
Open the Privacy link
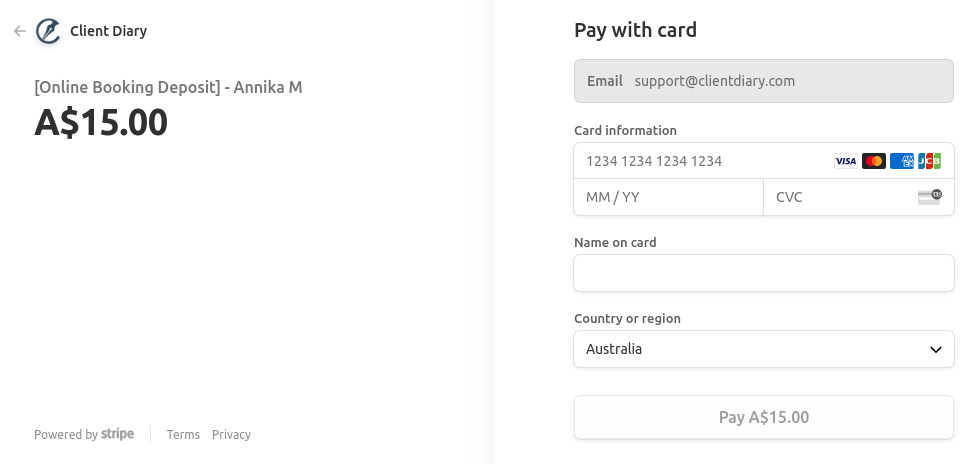pos(231,434)
